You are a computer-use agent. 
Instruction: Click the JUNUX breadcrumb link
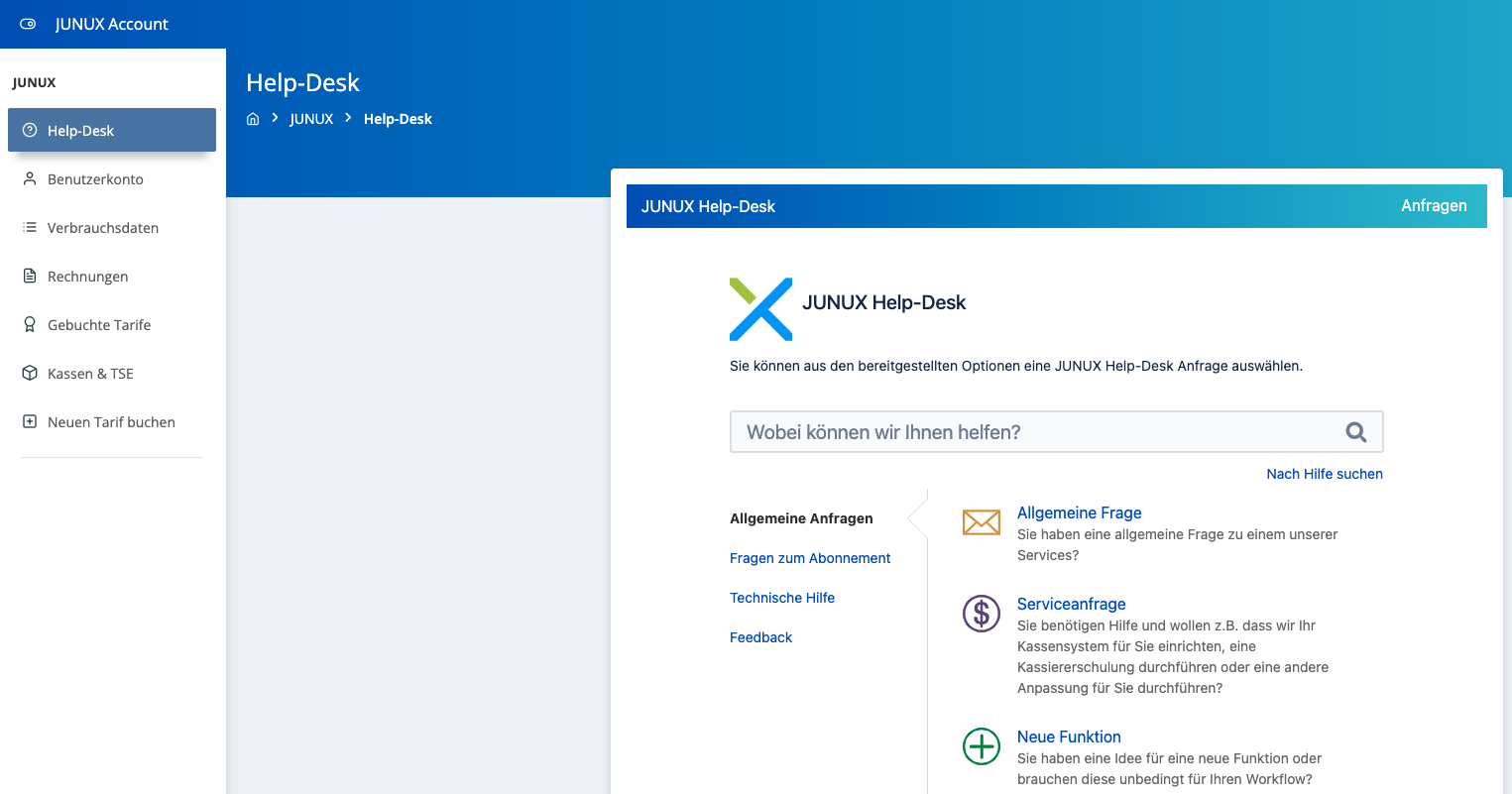pyautogui.click(x=311, y=119)
